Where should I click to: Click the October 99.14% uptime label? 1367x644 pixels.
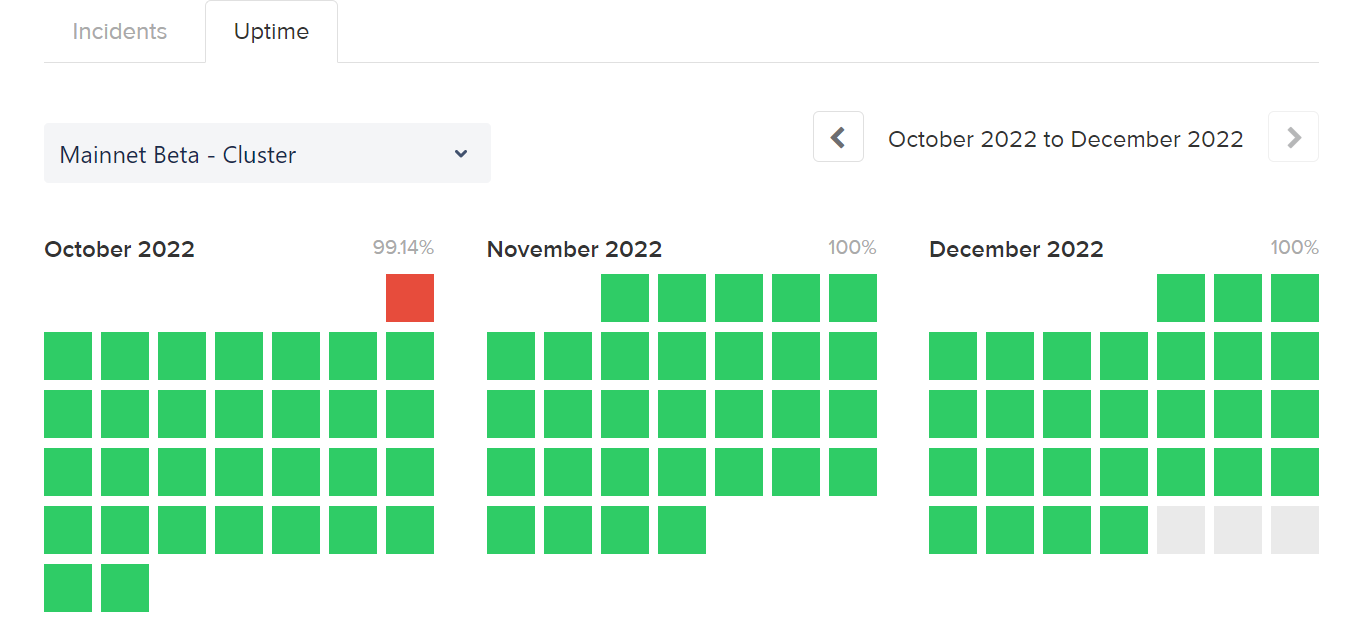click(403, 247)
